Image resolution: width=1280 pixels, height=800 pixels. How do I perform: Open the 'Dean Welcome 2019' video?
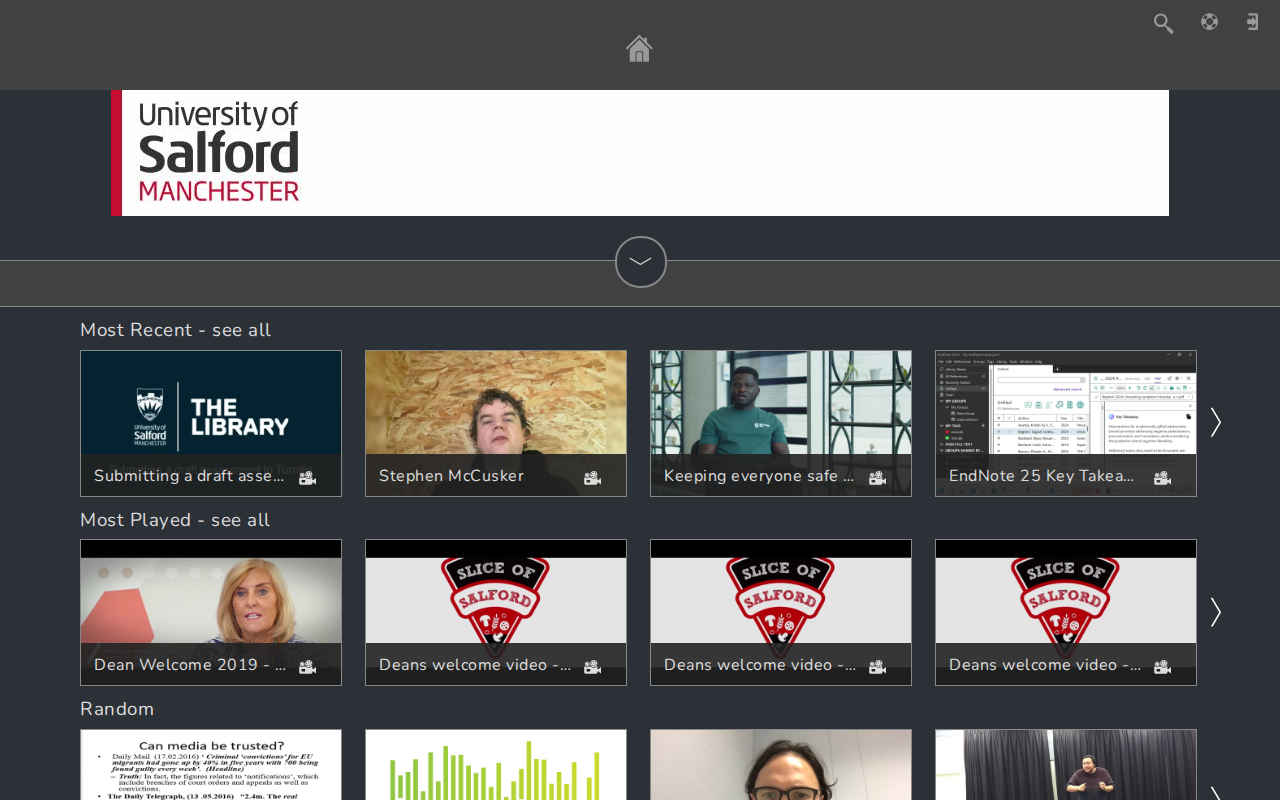click(211, 612)
